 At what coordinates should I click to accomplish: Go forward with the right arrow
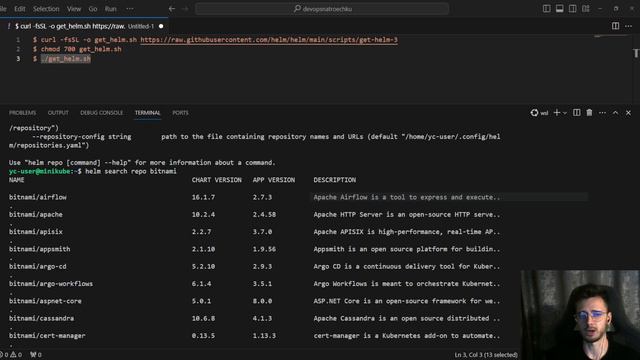click(185, 9)
